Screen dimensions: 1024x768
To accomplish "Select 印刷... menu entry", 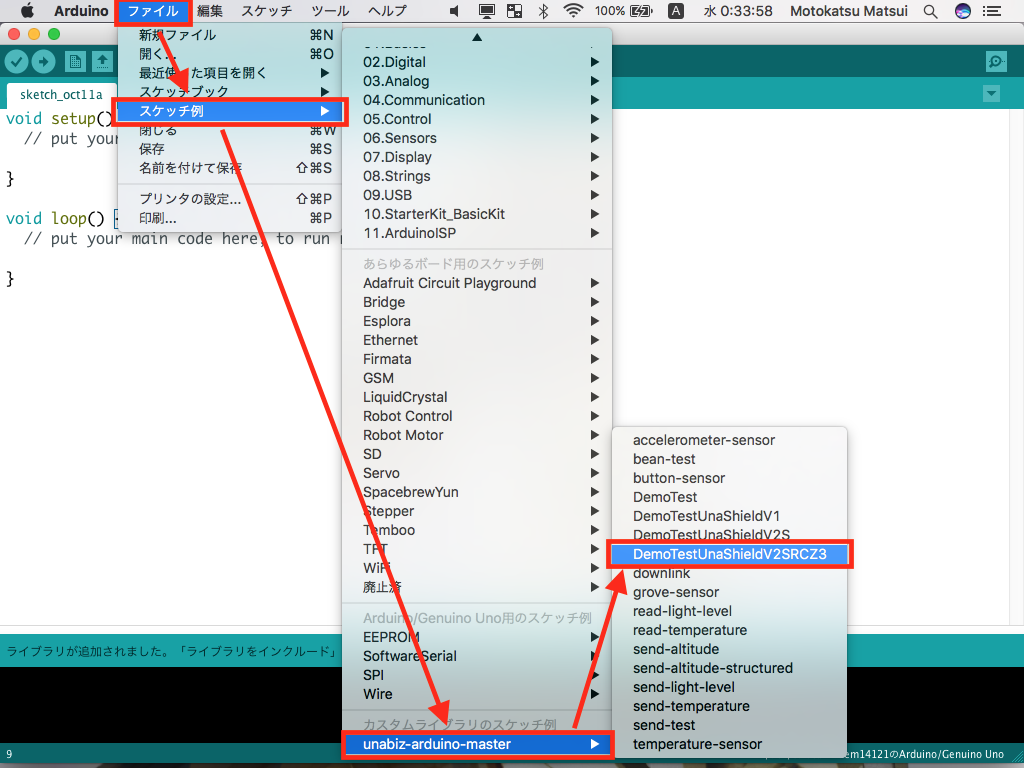I will [x=229, y=217].
